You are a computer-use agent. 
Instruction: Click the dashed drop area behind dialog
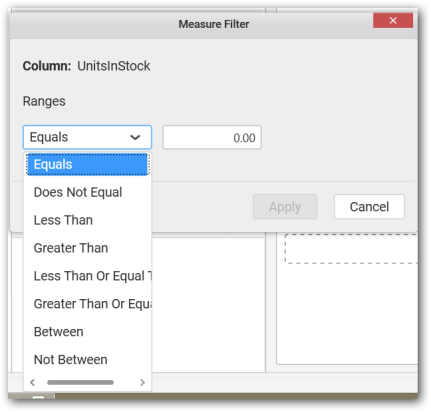351,249
